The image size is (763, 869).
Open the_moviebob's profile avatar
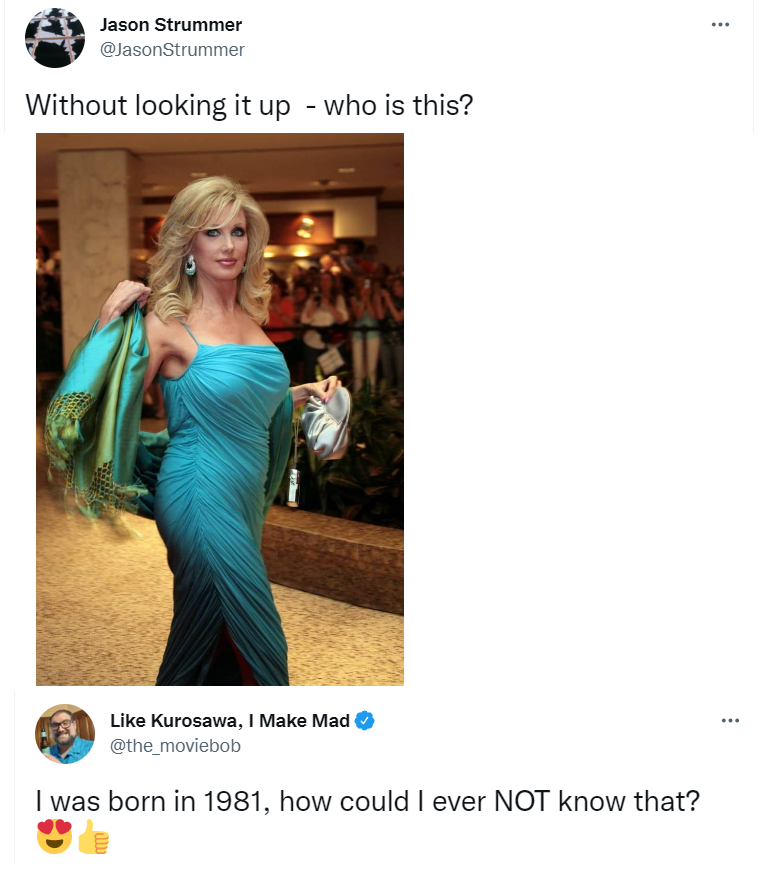pyautogui.click(x=65, y=734)
